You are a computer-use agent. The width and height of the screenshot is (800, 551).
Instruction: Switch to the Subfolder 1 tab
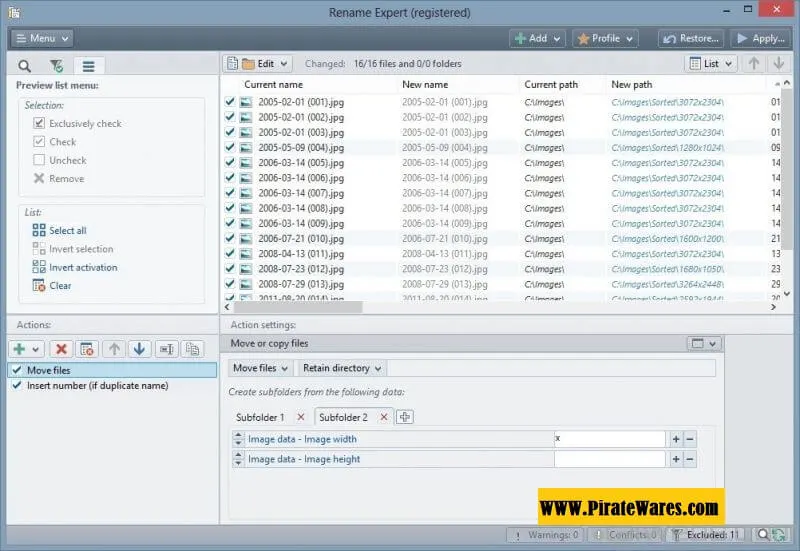pos(260,417)
